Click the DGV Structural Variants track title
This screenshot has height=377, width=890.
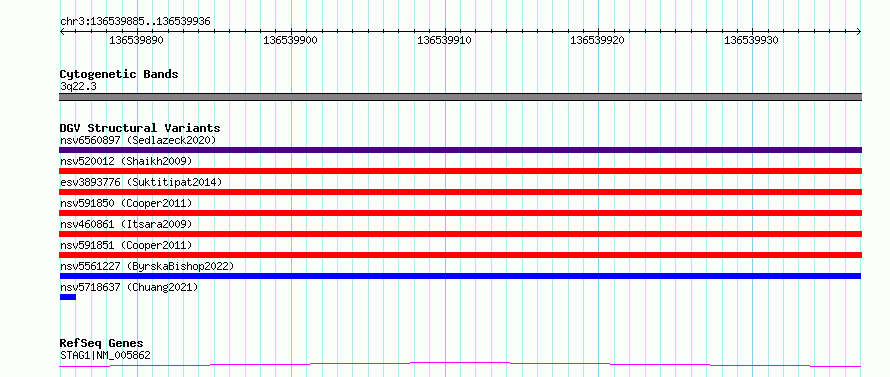(x=140, y=128)
